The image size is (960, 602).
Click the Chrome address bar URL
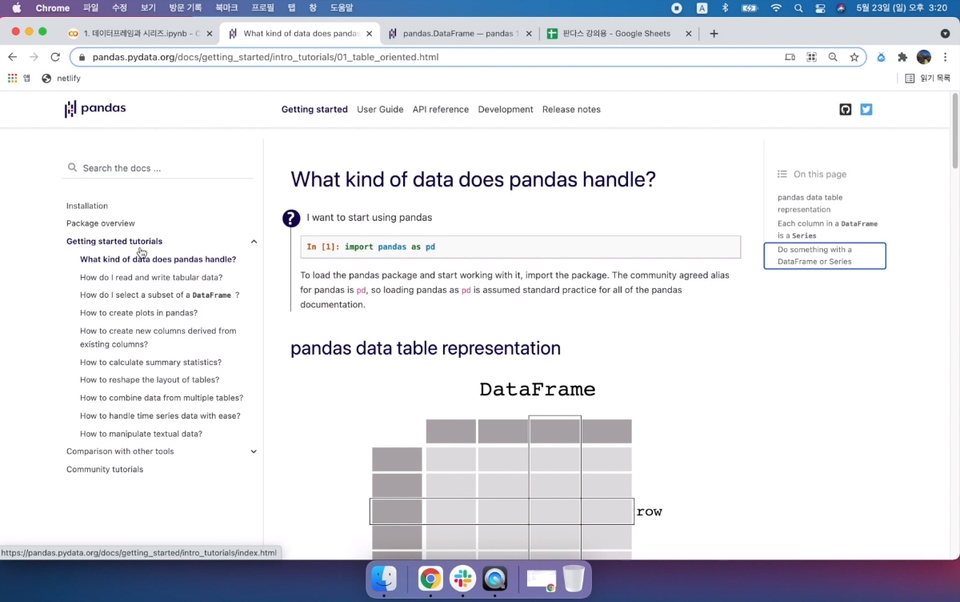coord(266,57)
